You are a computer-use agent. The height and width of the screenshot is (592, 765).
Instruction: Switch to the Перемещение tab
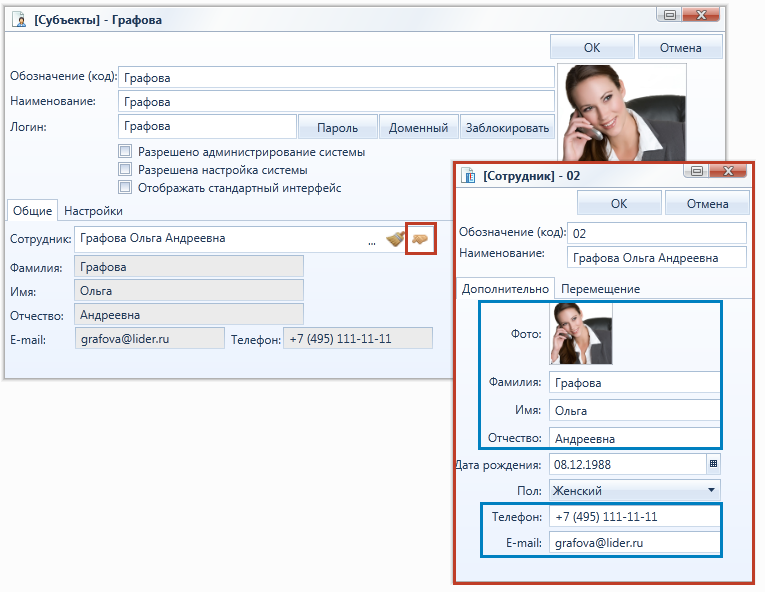pyautogui.click(x=600, y=288)
